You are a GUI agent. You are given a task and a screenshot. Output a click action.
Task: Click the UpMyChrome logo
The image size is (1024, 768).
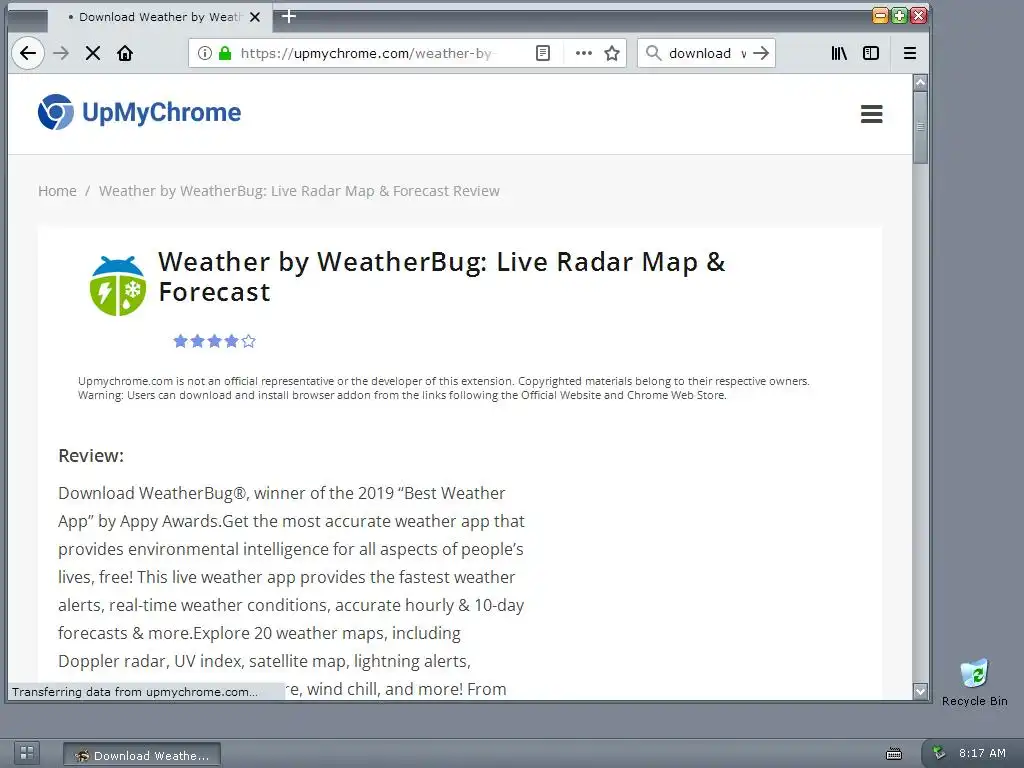tap(139, 112)
